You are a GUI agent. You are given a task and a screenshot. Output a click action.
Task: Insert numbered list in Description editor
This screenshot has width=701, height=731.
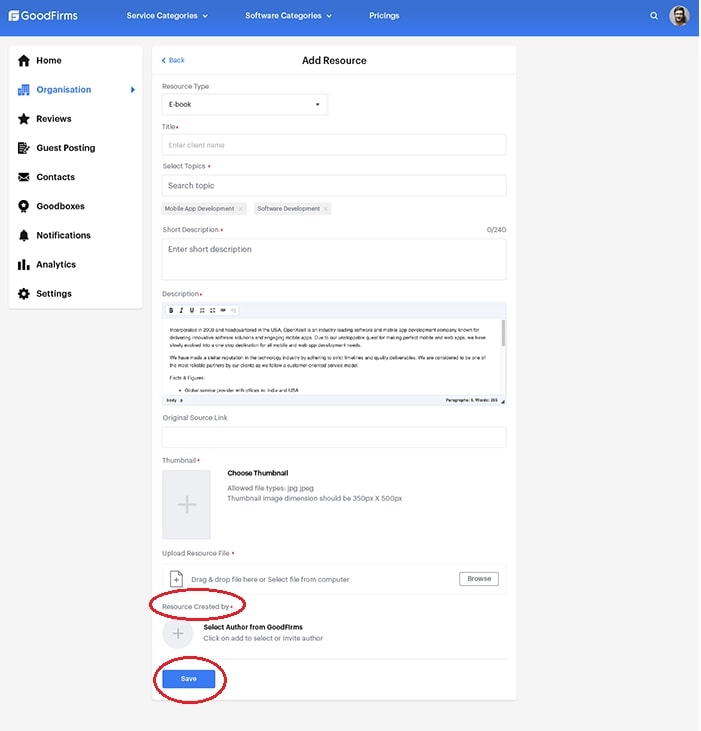[202, 310]
